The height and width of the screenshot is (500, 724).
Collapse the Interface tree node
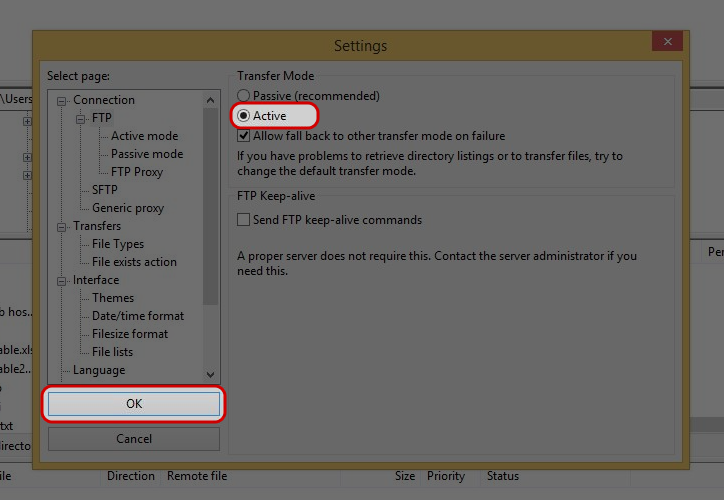61,281
